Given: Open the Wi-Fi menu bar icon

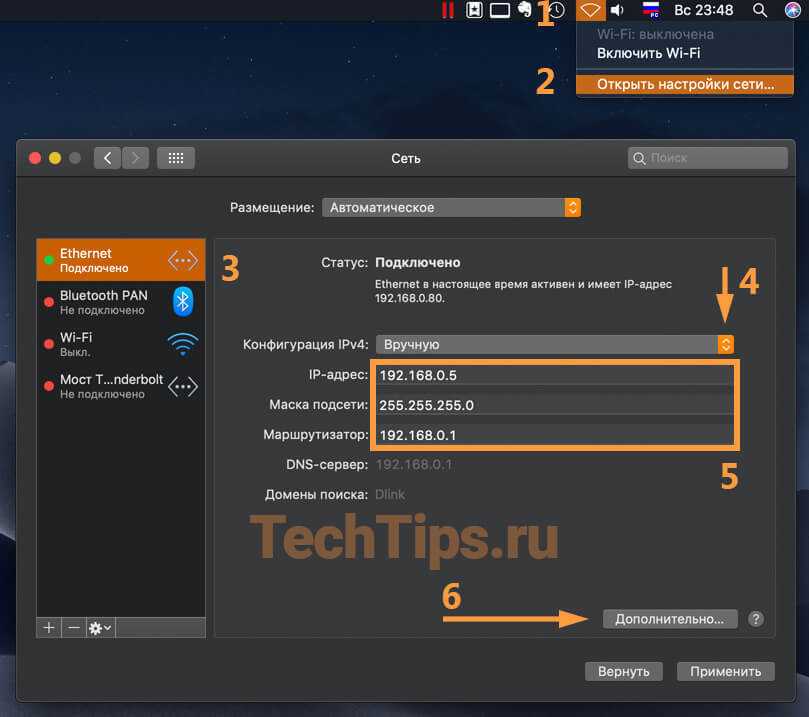Looking at the screenshot, I should 590,10.
